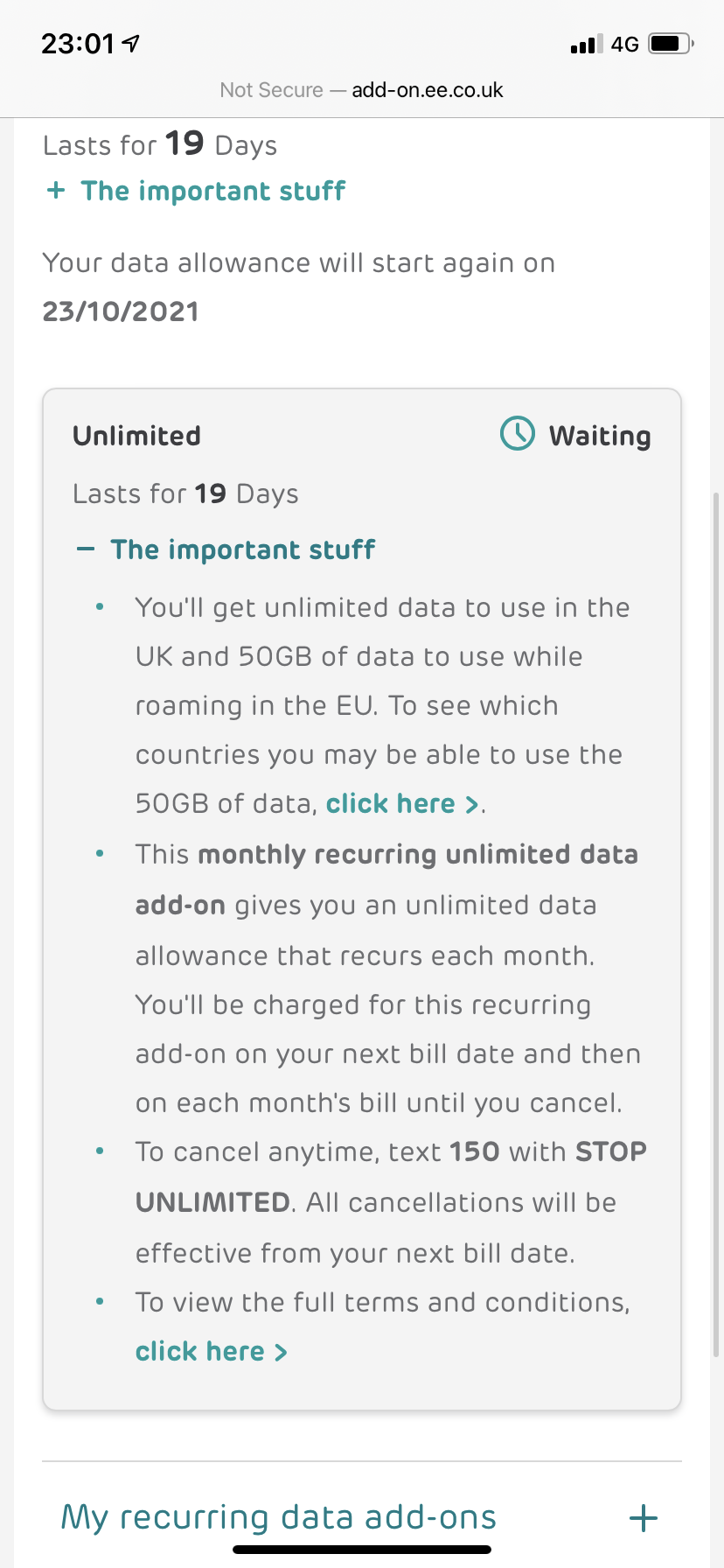
Task: Open click here link for full terms
Action: [x=200, y=1351]
